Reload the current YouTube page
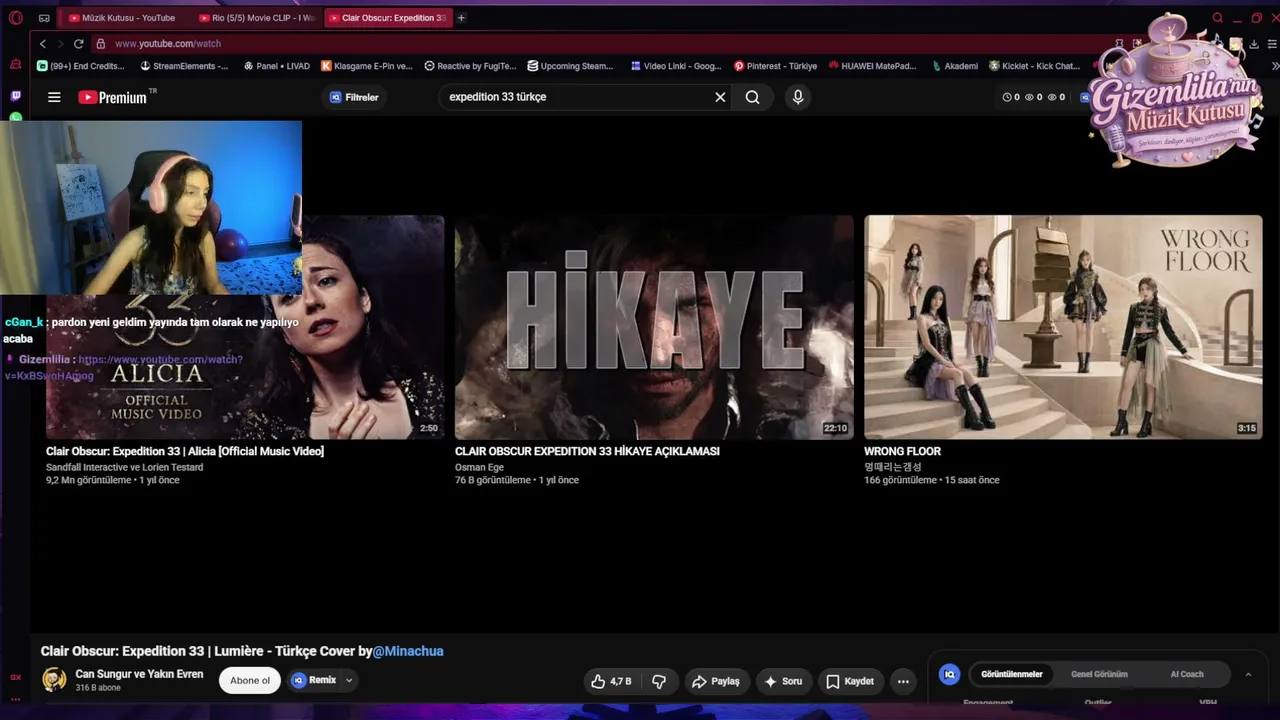1280x720 pixels. (x=78, y=44)
